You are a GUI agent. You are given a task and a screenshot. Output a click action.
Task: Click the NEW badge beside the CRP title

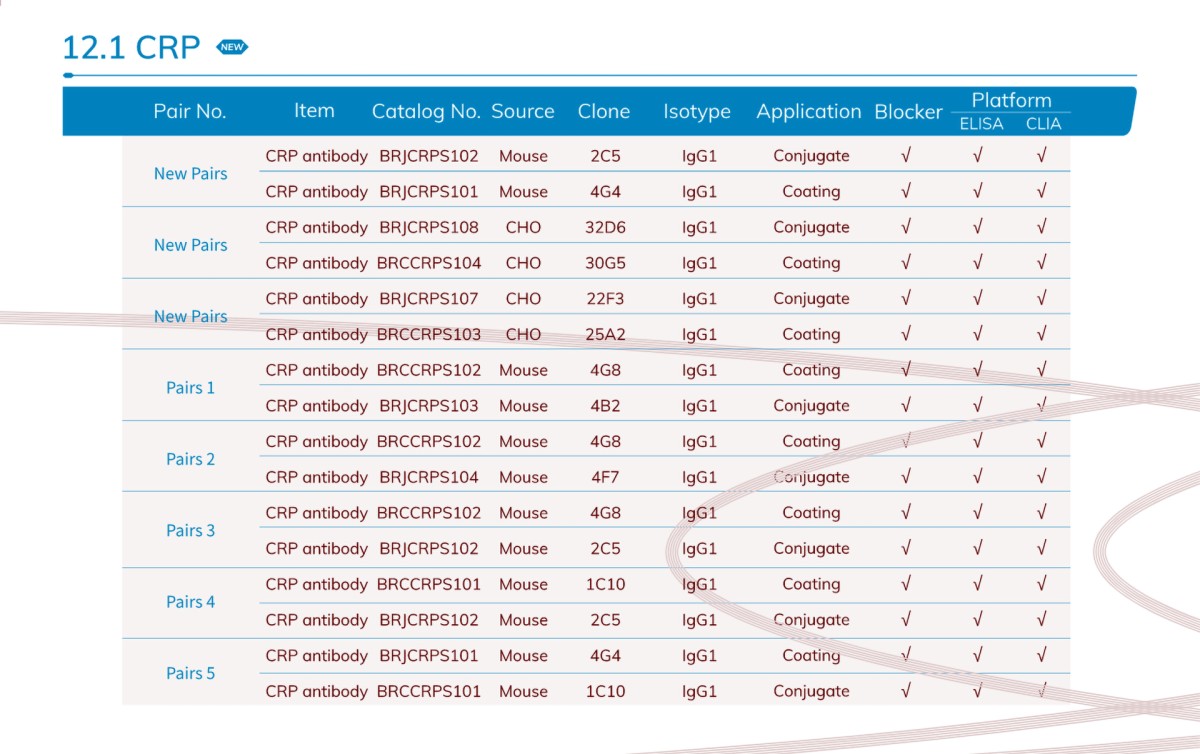[x=232, y=47]
